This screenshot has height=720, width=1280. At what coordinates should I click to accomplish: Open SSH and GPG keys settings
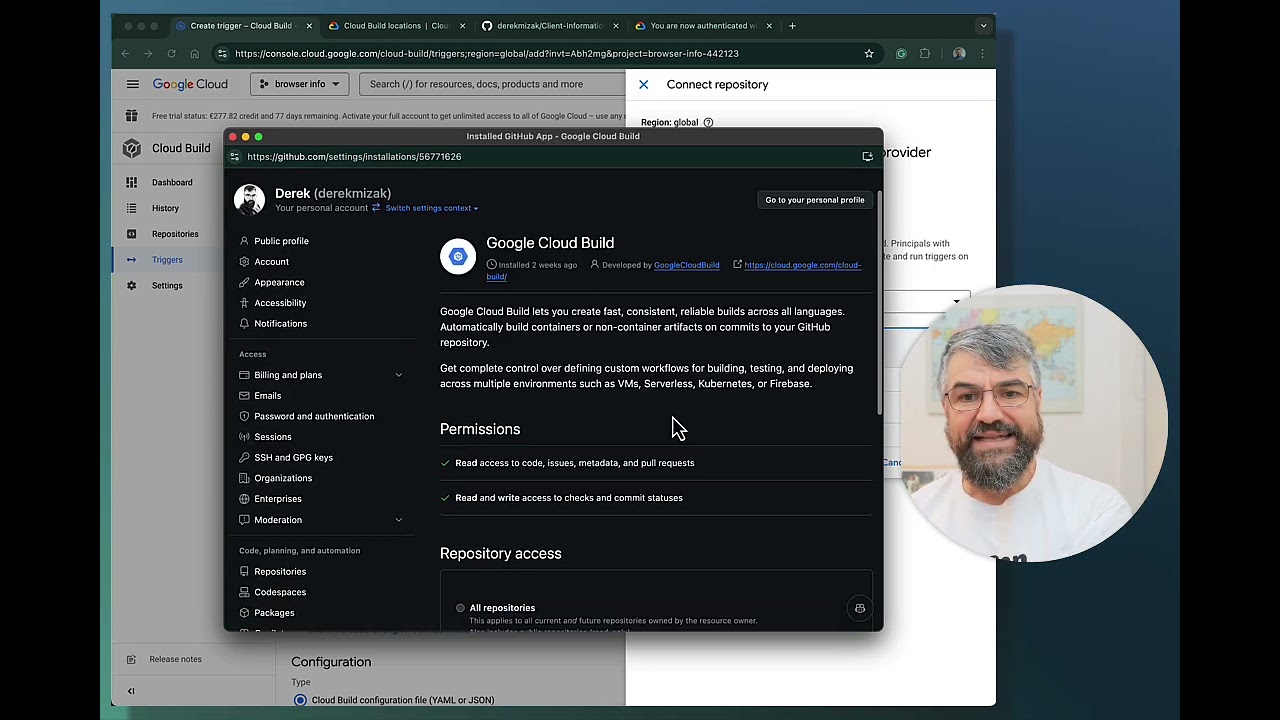click(293, 458)
